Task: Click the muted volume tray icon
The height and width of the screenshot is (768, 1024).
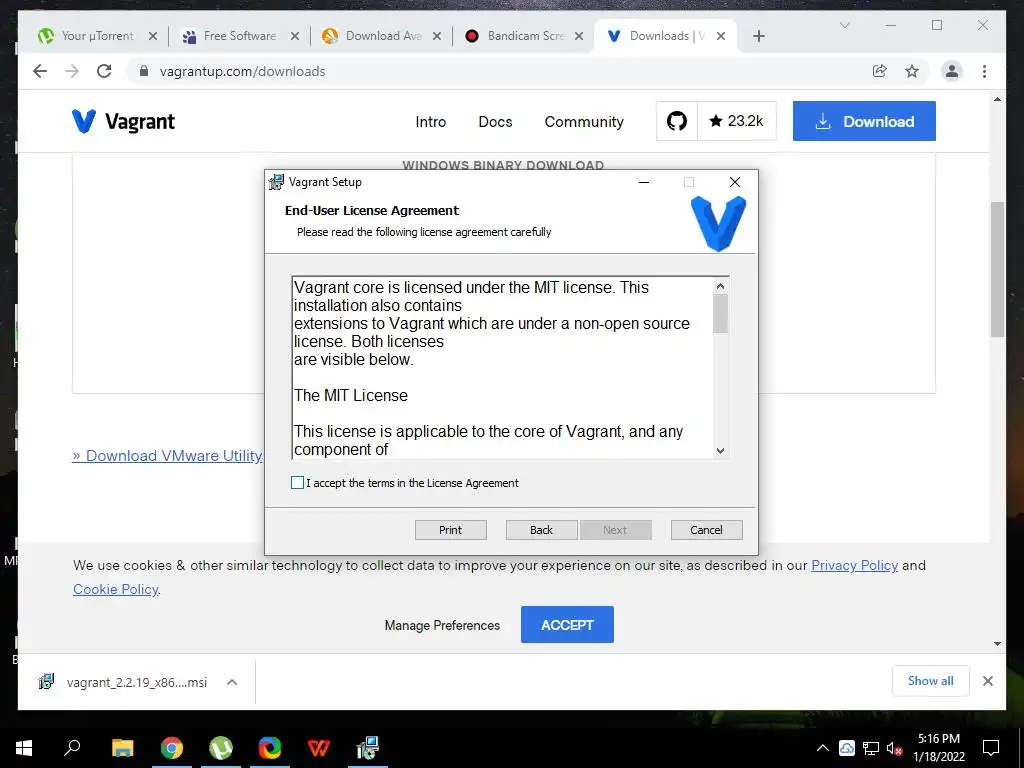Action: coord(894,749)
